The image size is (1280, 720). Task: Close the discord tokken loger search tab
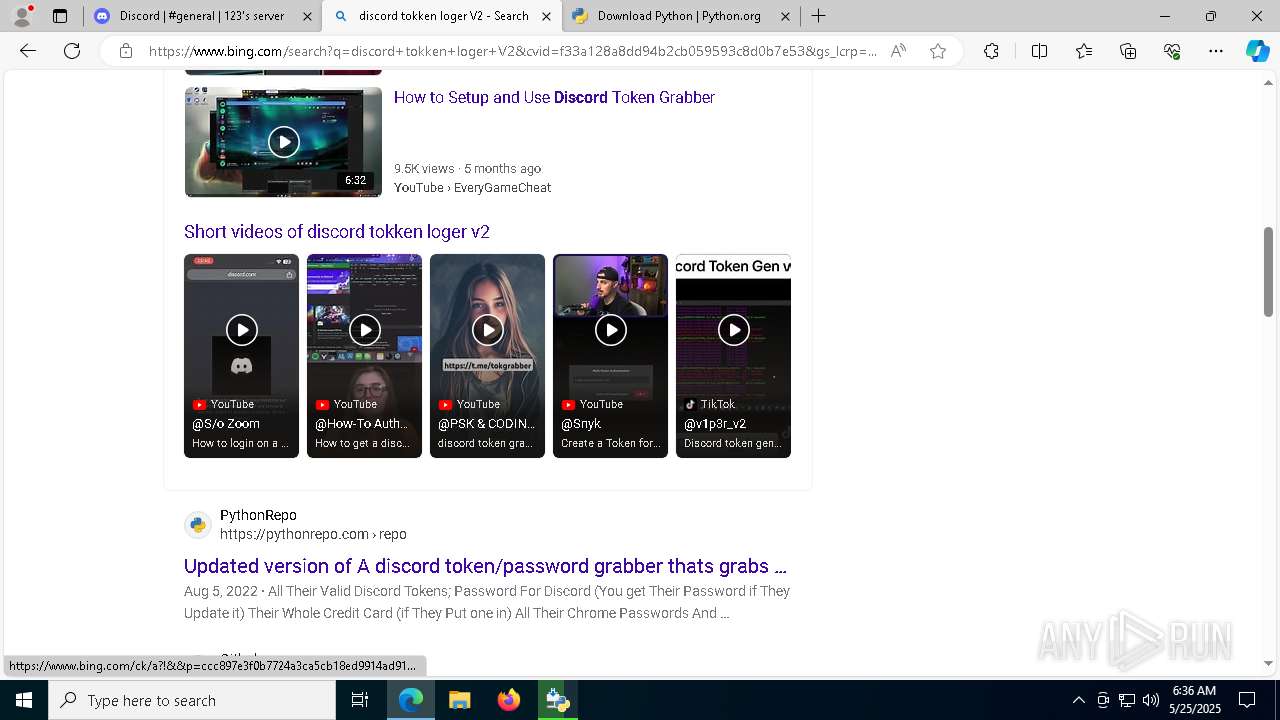(x=546, y=16)
